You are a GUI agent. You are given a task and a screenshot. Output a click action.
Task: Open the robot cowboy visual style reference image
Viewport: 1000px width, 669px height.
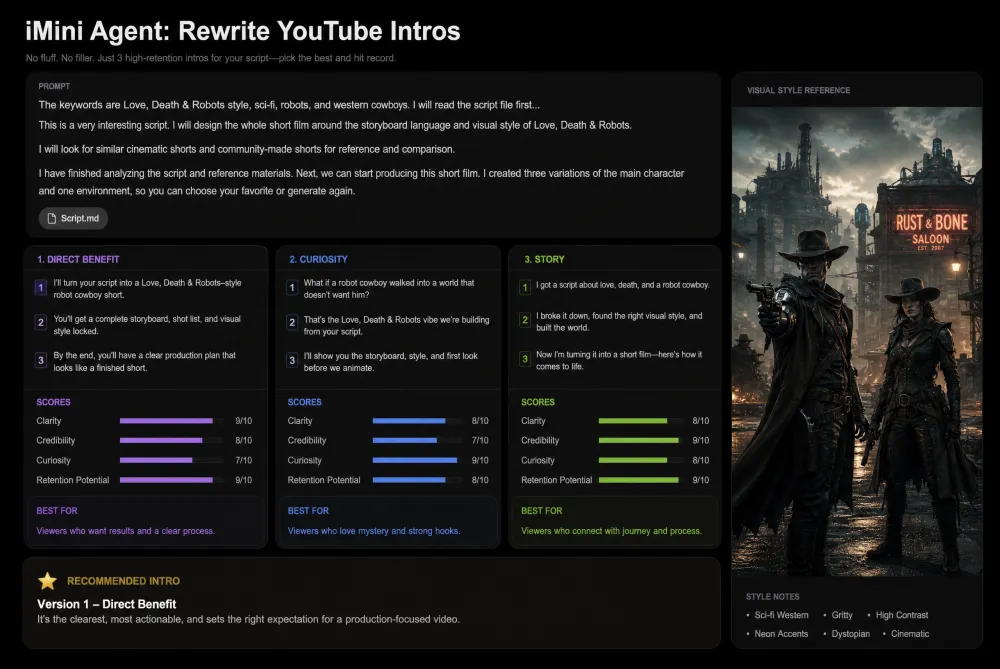pos(857,341)
